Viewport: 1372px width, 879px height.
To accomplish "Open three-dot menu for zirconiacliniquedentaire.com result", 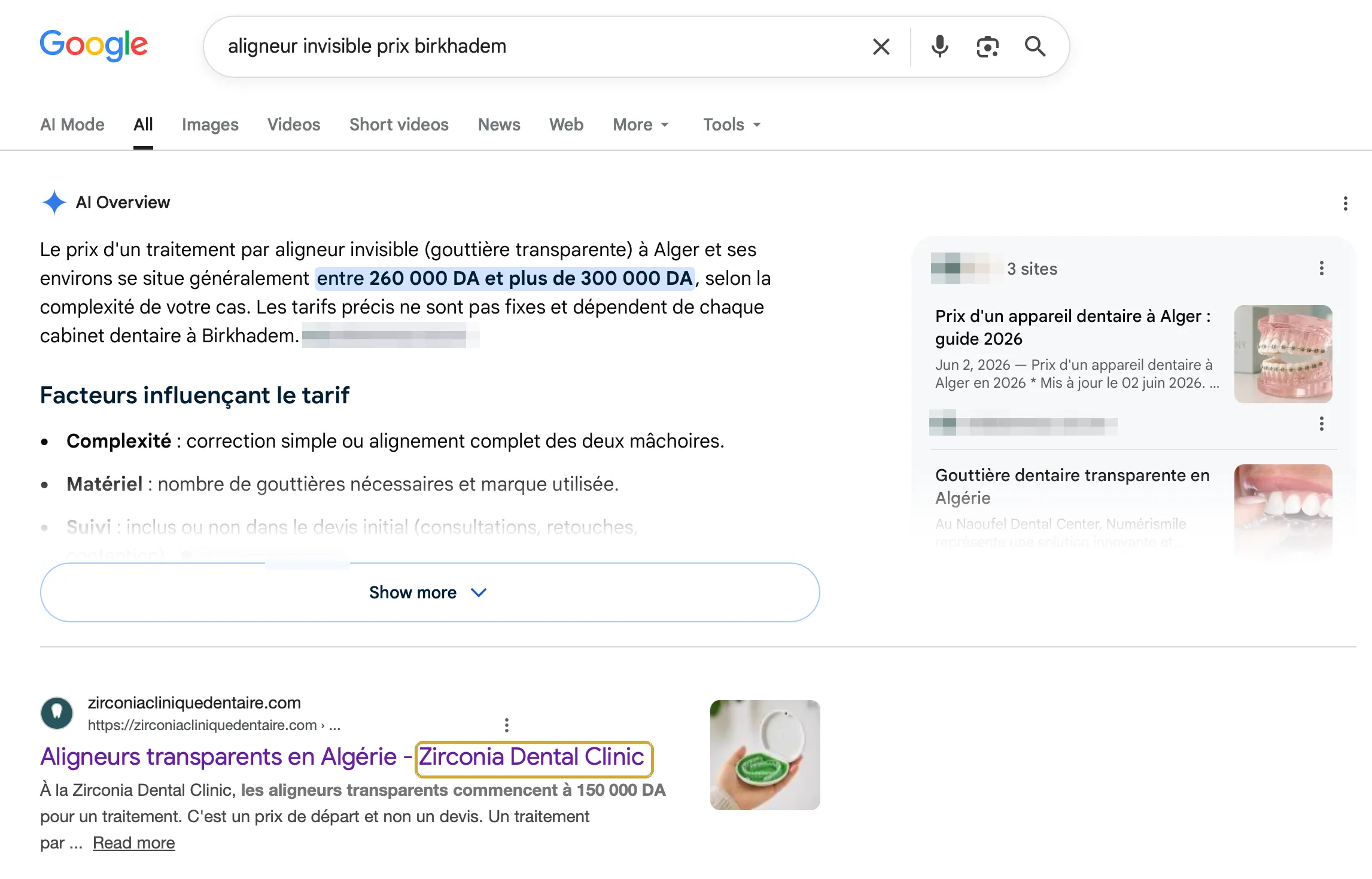I will click(506, 725).
